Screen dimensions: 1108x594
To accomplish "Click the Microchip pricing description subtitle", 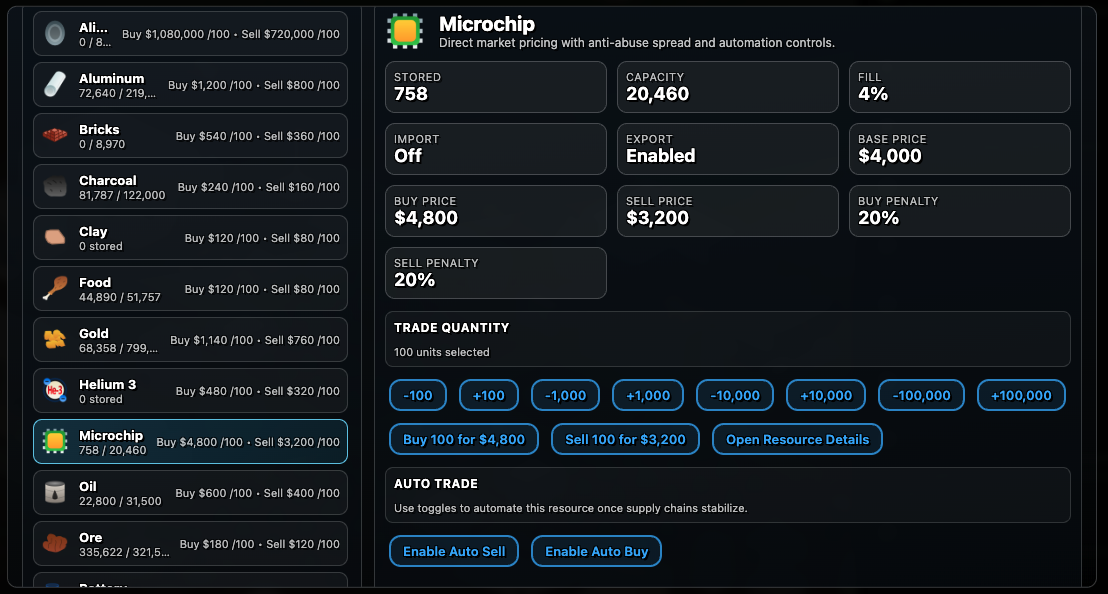I will pos(637,42).
